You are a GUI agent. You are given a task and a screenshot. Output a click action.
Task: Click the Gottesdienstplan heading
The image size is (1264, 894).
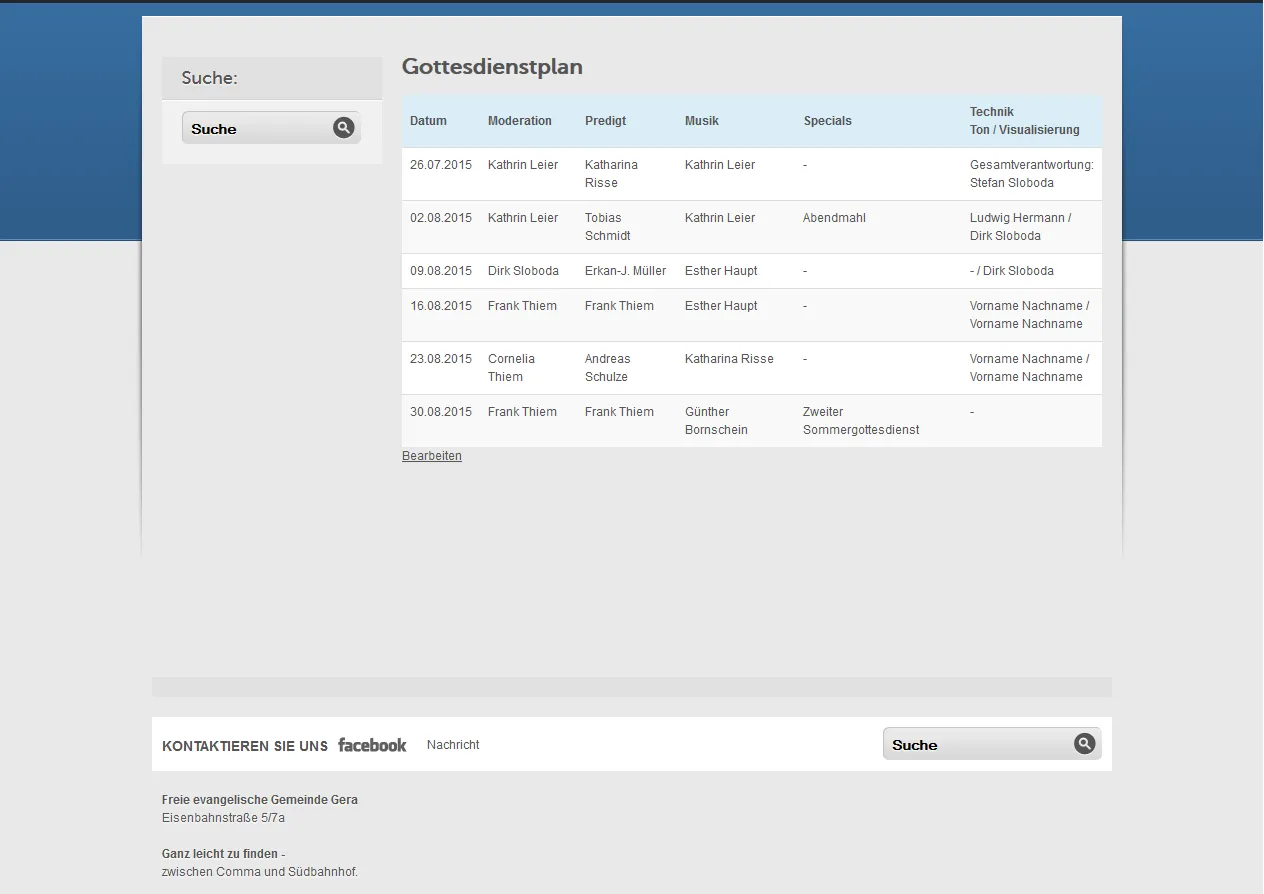(x=492, y=67)
